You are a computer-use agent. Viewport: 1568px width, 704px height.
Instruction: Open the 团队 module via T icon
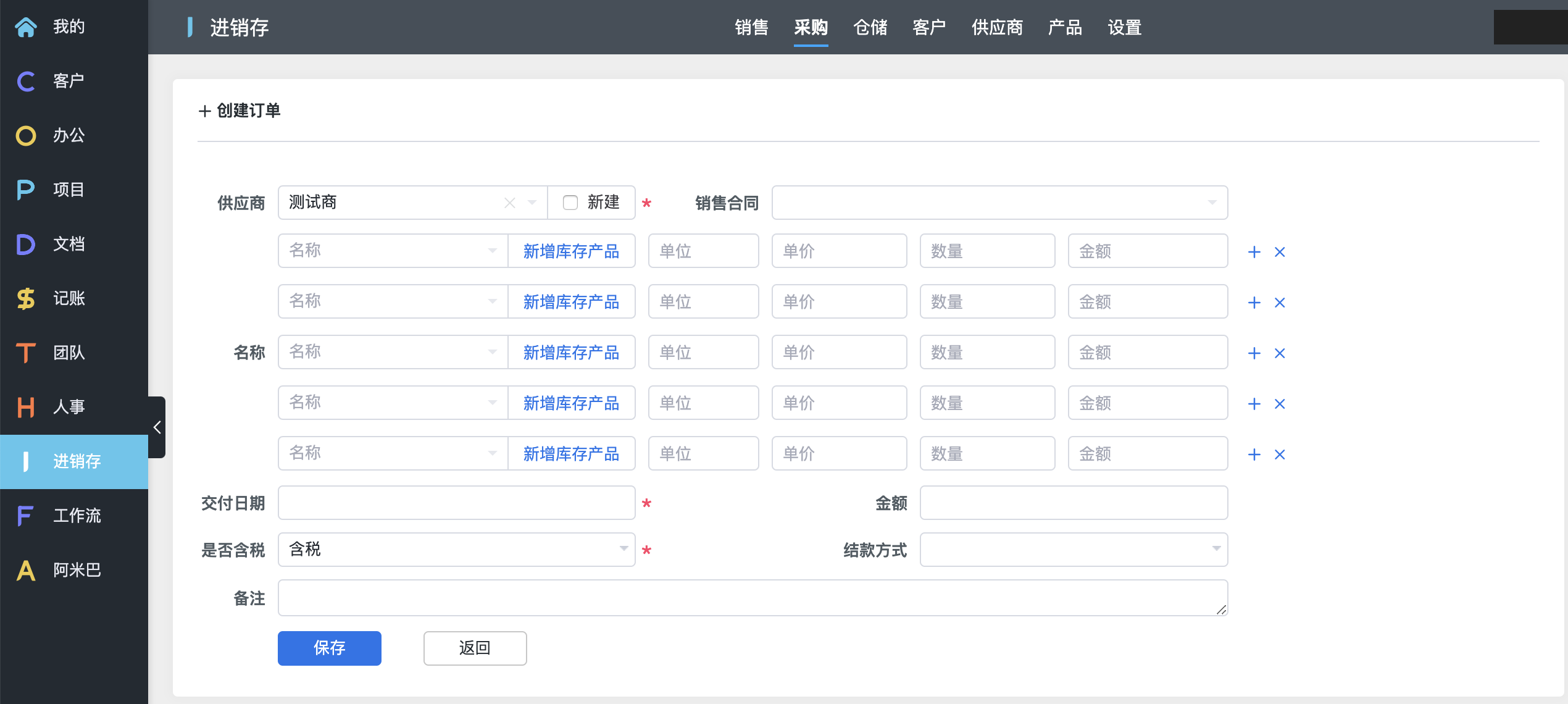pos(26,353)
